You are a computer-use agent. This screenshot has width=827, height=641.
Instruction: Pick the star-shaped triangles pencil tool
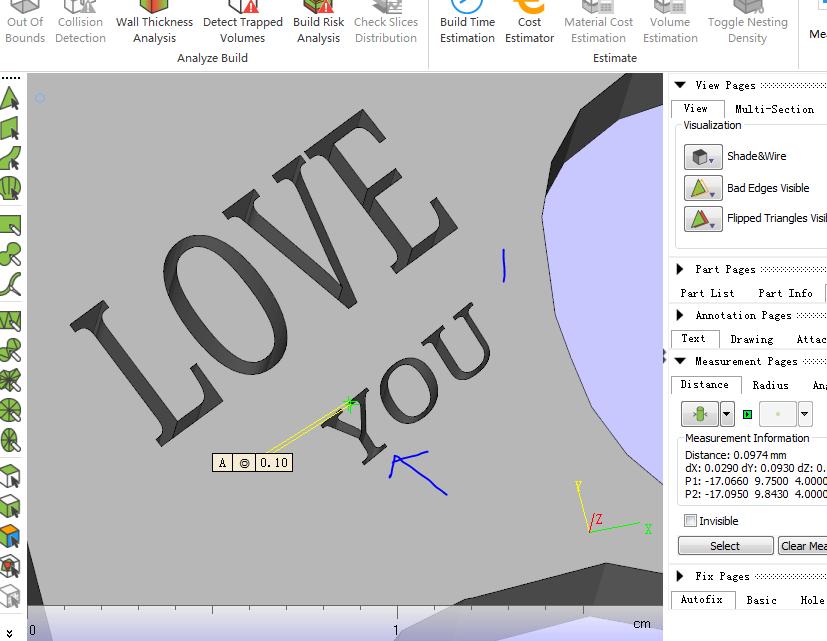[11, 380]
